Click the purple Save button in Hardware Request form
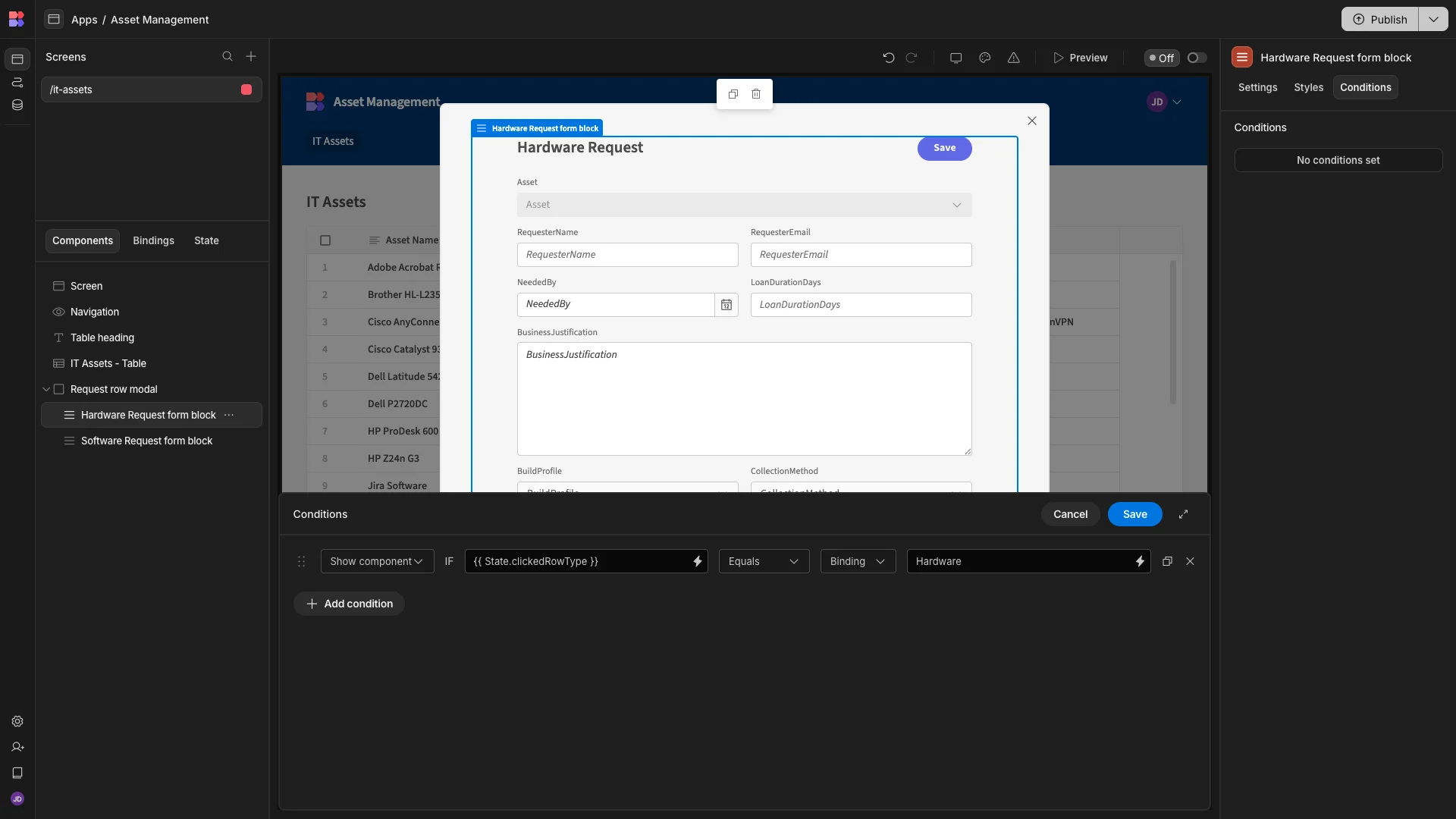1456x819 pixels. tap(944, 148)
